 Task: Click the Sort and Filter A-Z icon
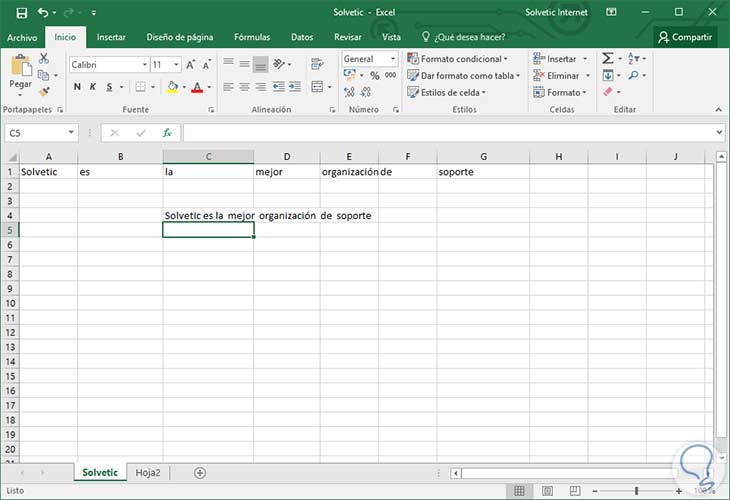(633, 58)
